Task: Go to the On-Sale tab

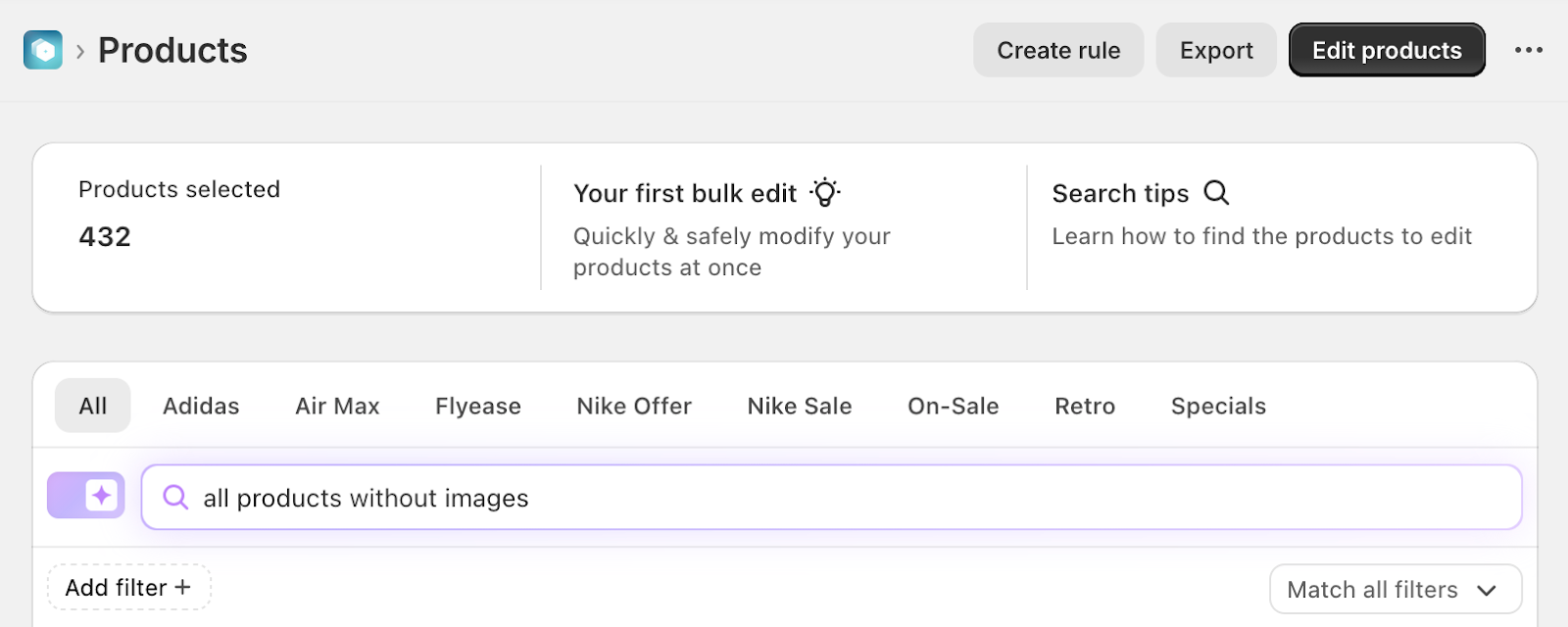Action: click(x=954, y=406)
